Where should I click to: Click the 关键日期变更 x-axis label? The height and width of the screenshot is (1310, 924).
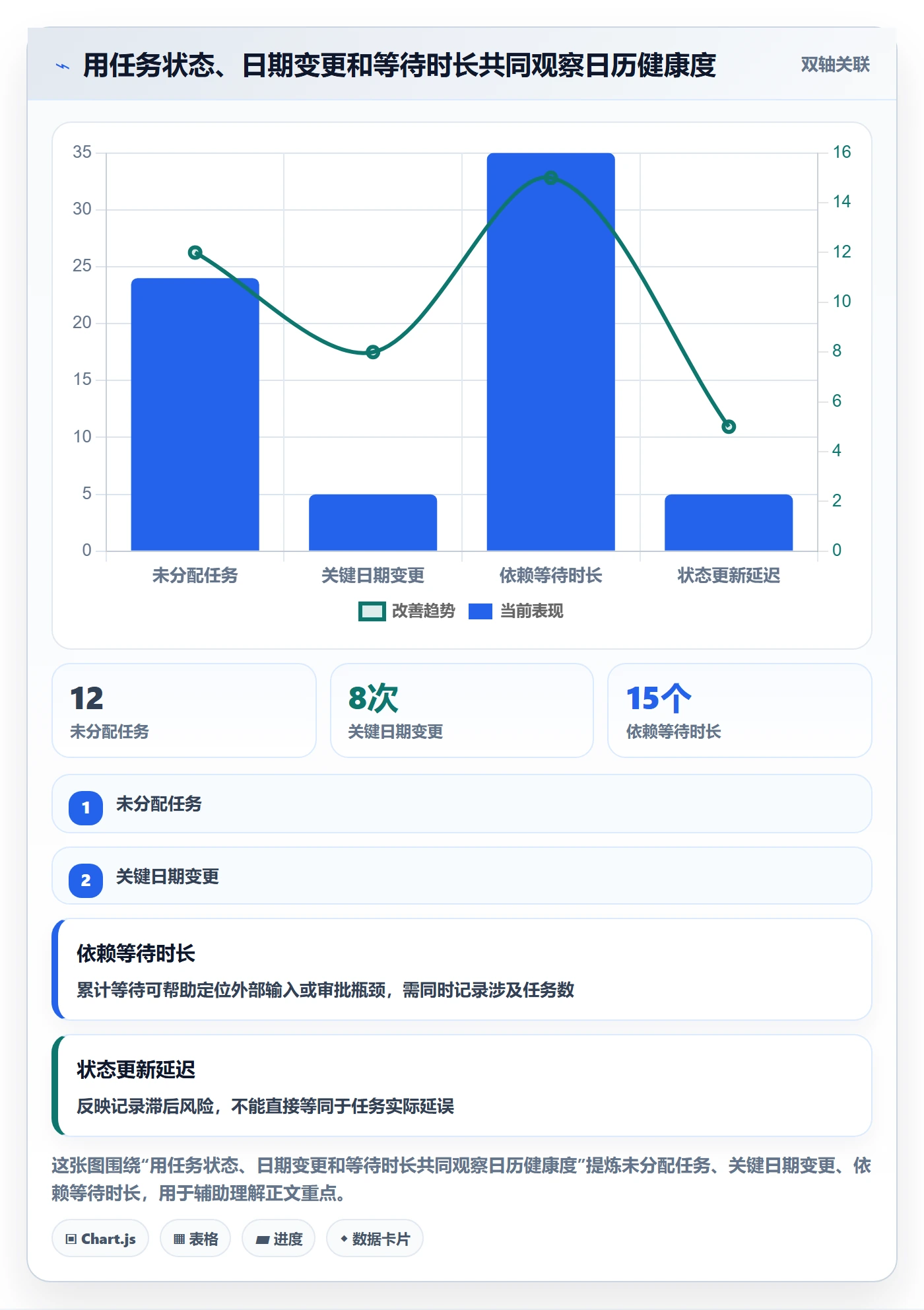click(373, 575)
